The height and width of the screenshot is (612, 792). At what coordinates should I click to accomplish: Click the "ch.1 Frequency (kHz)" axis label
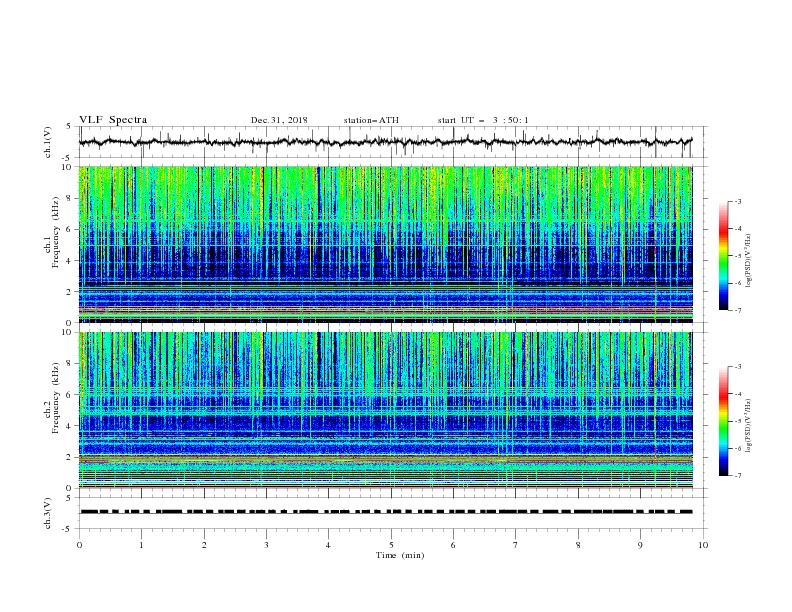tap(52, 233)
